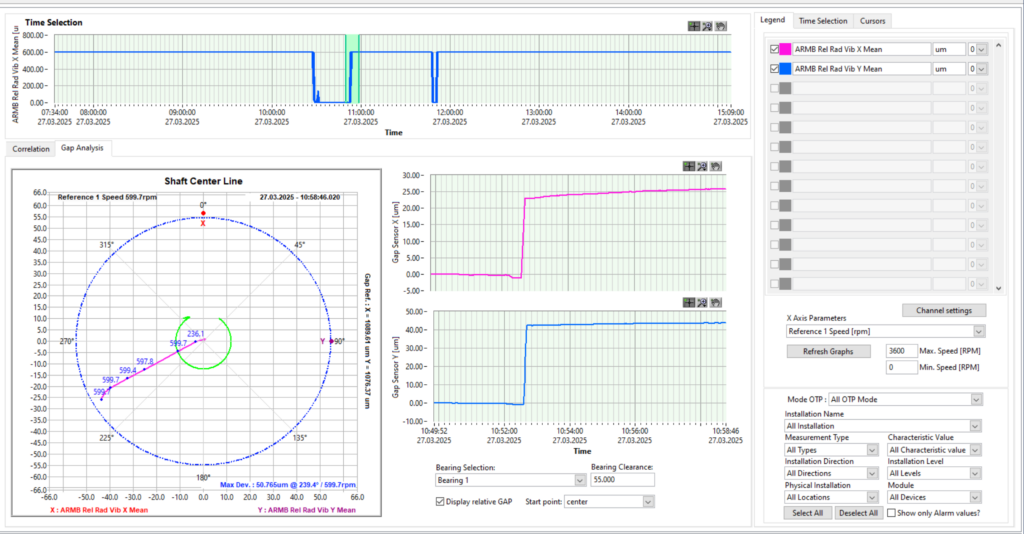Open the Installation Direction dropdown
The height and width of the screenshot is (534, 1024).
831,473
